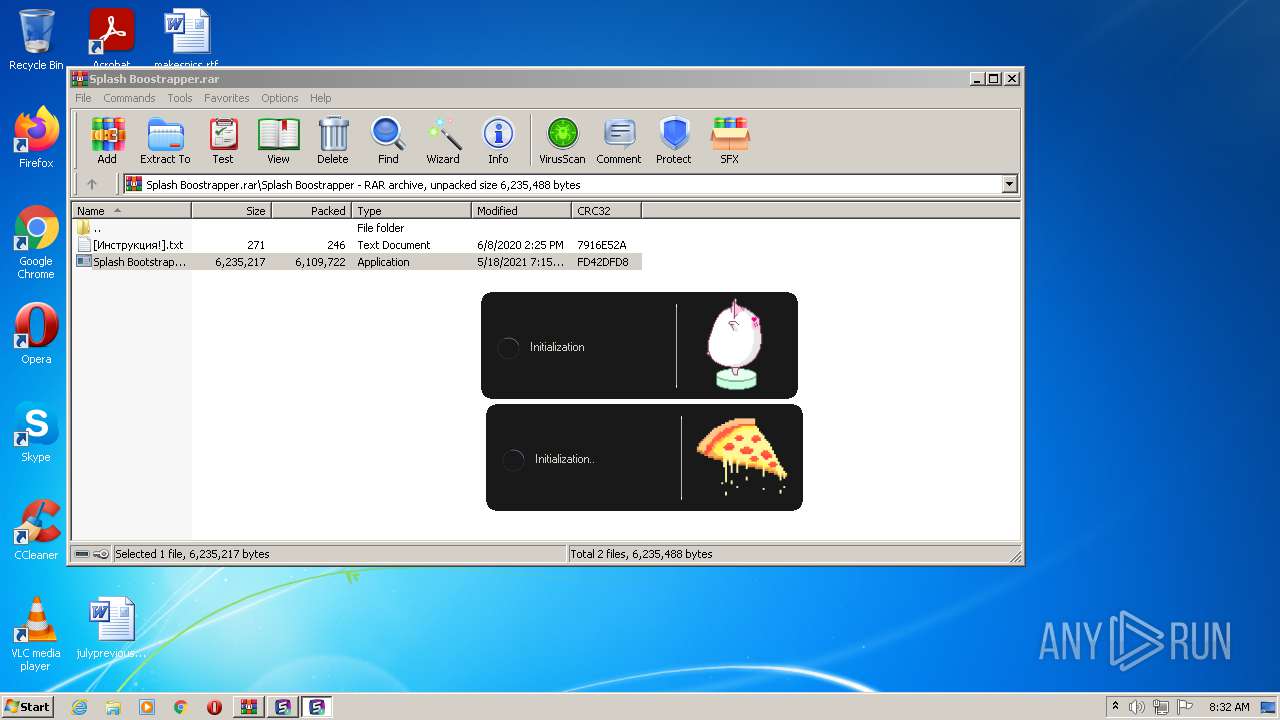Screen dimensions: 1280x720
Task: Click the SFX toolbar icon
Action: point(730,141)
